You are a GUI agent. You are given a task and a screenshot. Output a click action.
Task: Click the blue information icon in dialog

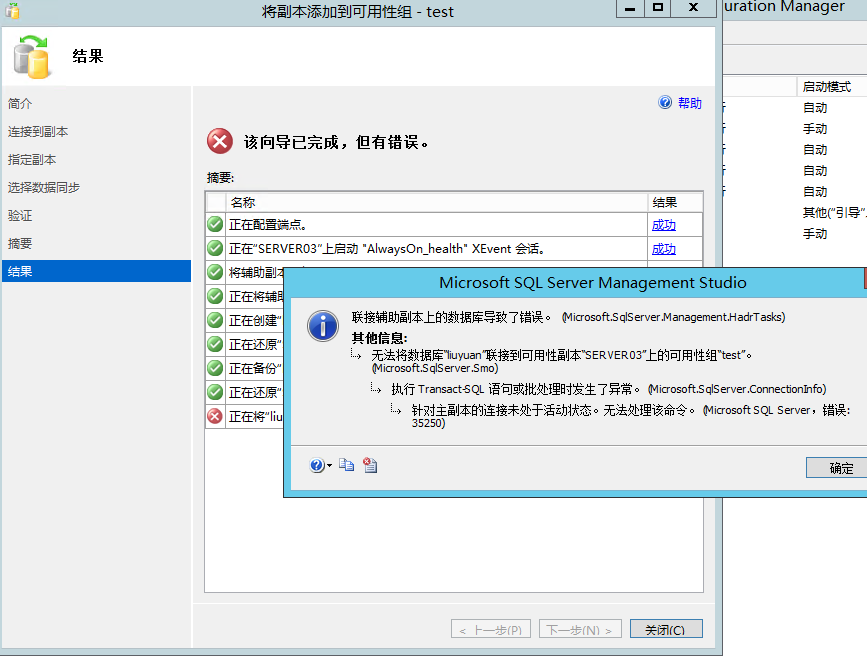point(323,326)
